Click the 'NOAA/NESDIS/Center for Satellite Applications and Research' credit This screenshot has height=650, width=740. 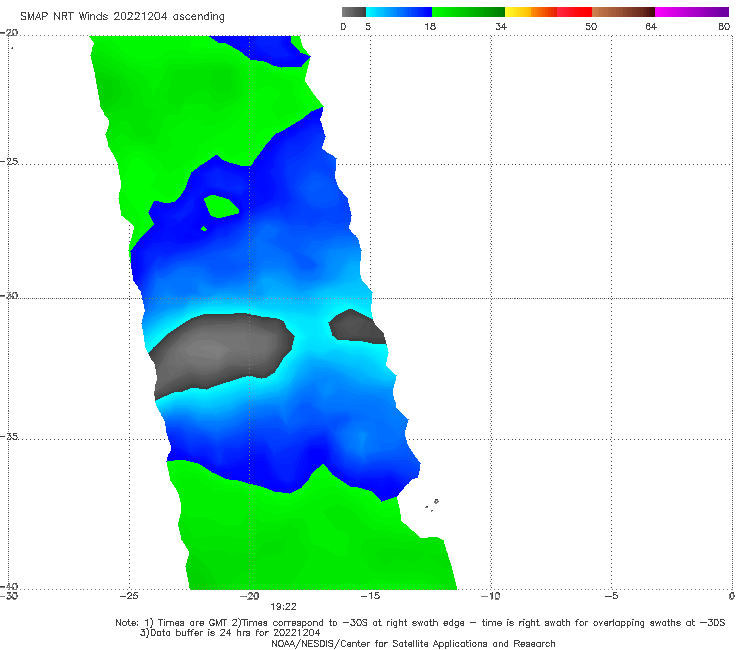[413, 643]
